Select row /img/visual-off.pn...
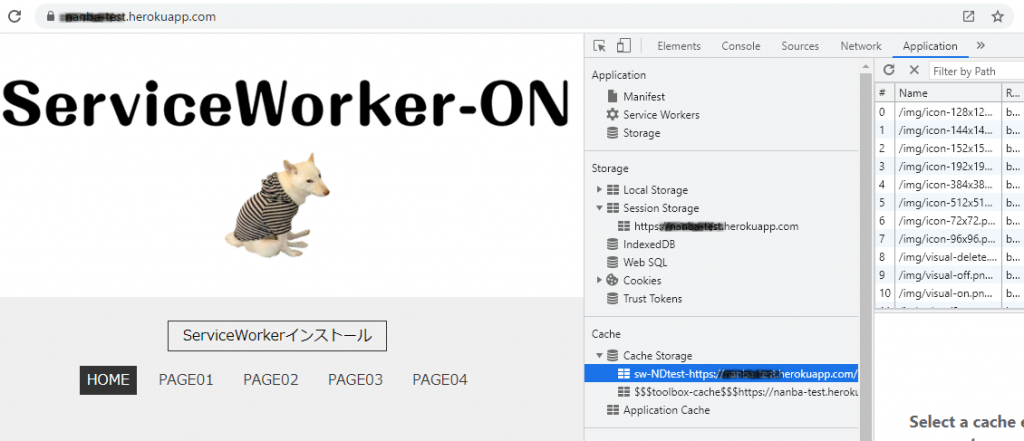This screenshot has height=441, width=1024. coord(949,275)
